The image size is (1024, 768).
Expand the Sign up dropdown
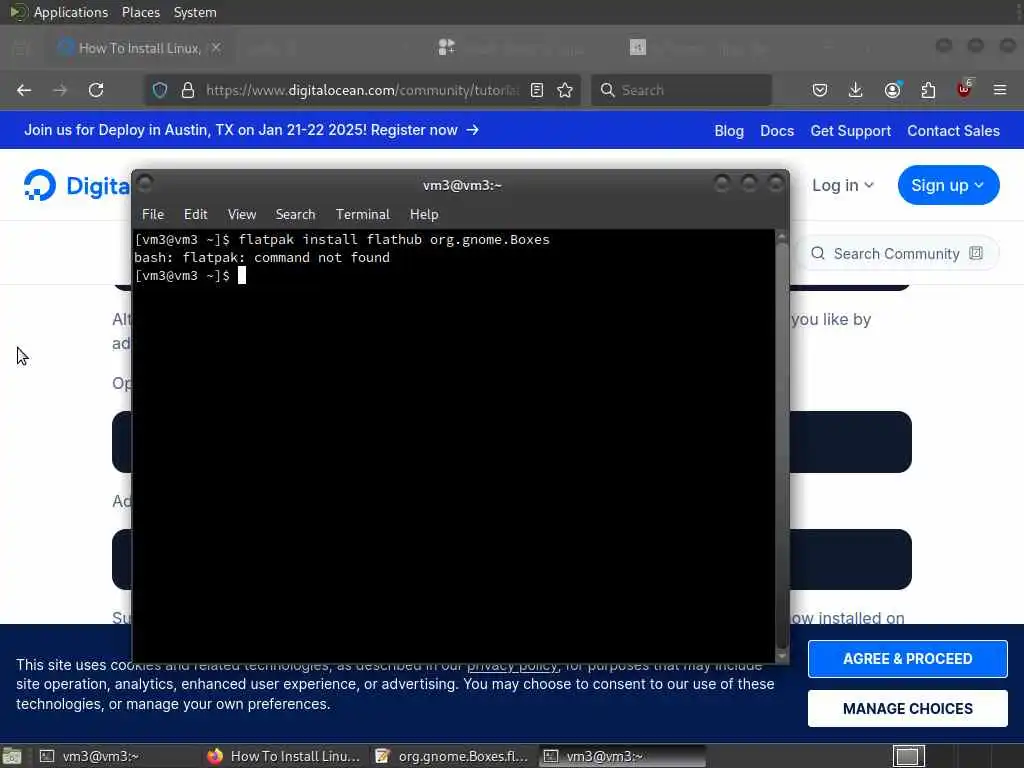pyautogui.click(x=948, y=185)
